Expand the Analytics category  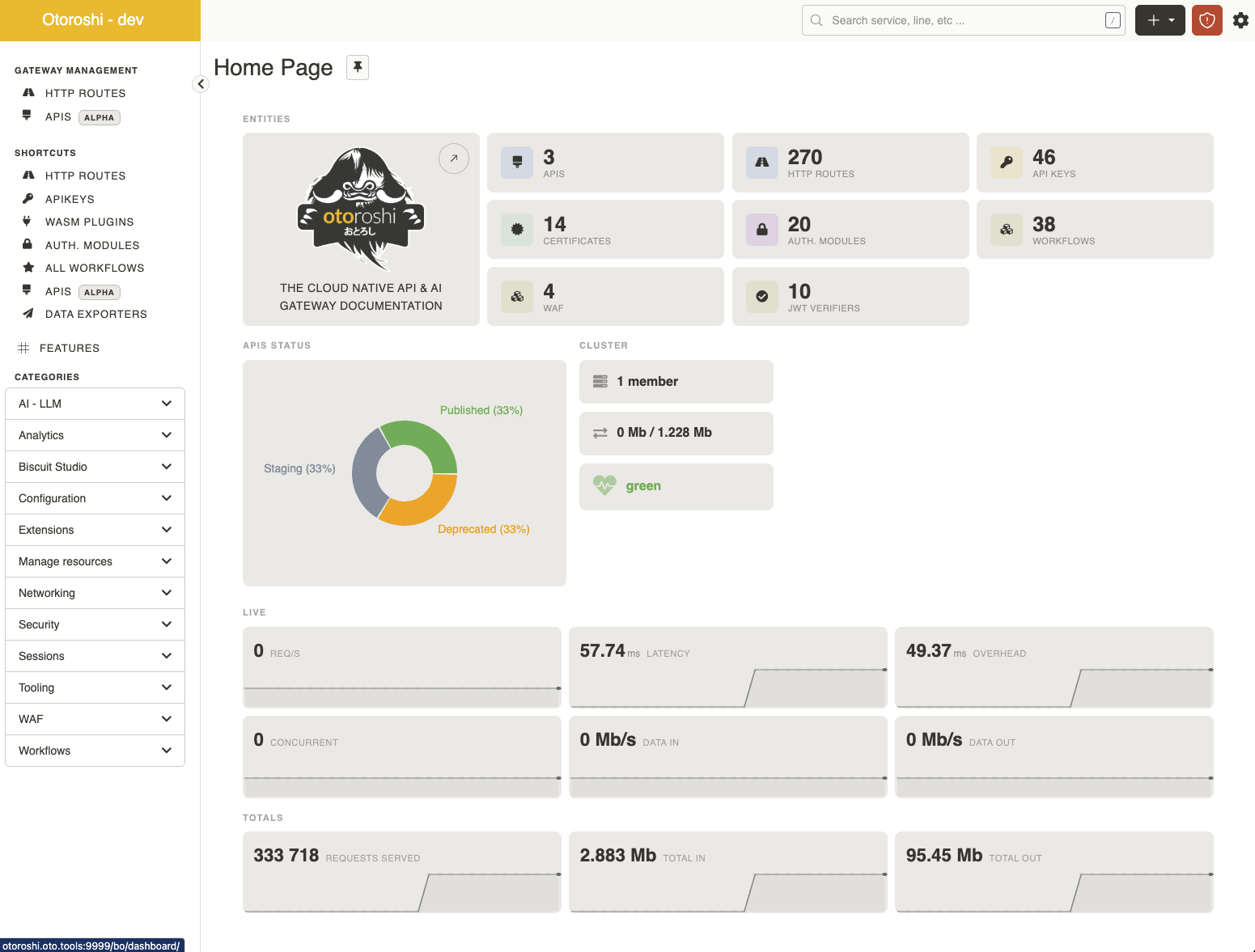click(x=95, y=435)
